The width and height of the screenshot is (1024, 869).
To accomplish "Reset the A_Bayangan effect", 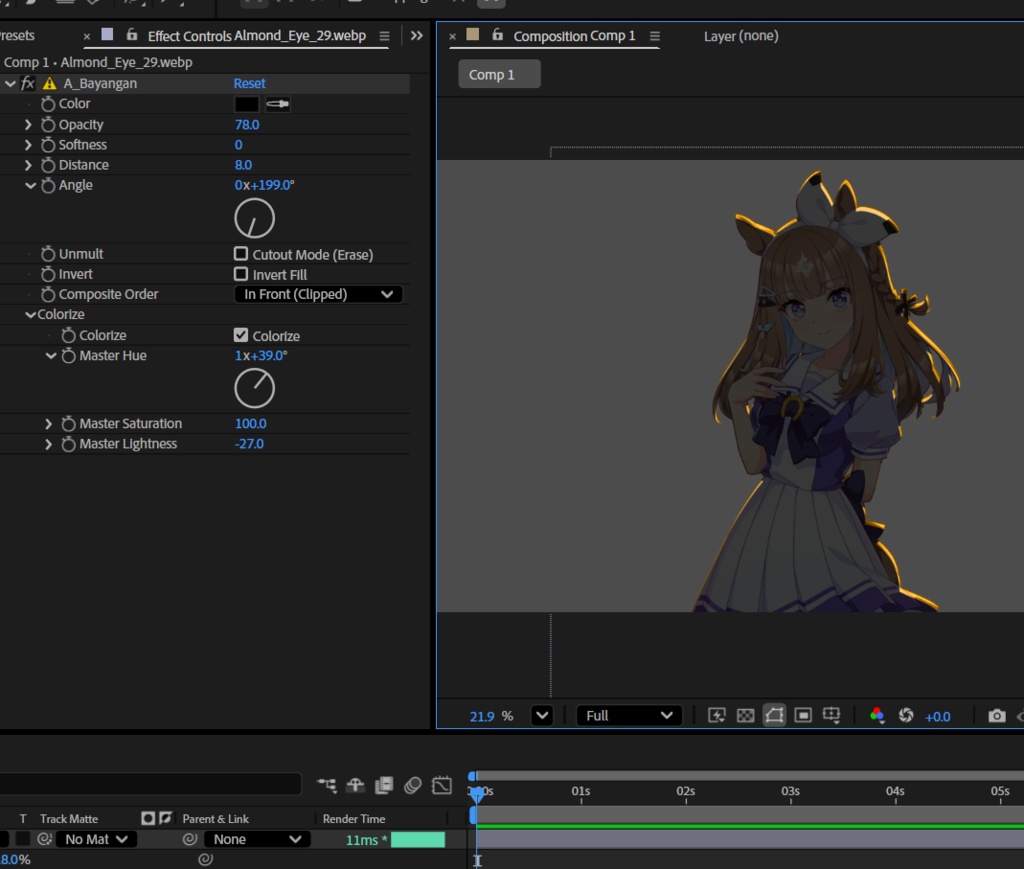I will click(x=249, y=84).
